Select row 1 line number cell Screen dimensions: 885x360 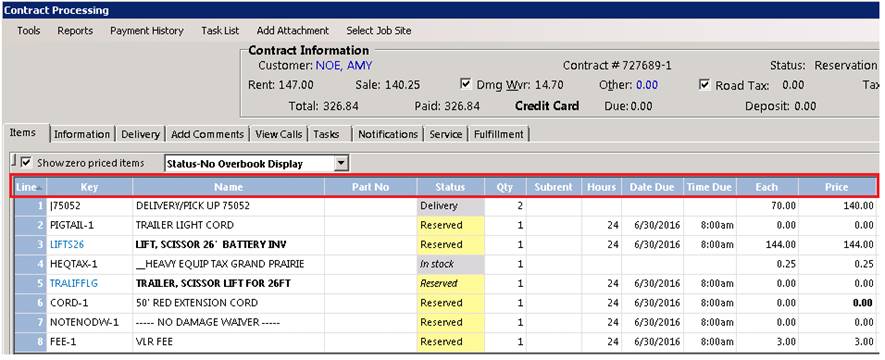pos(30,206)
